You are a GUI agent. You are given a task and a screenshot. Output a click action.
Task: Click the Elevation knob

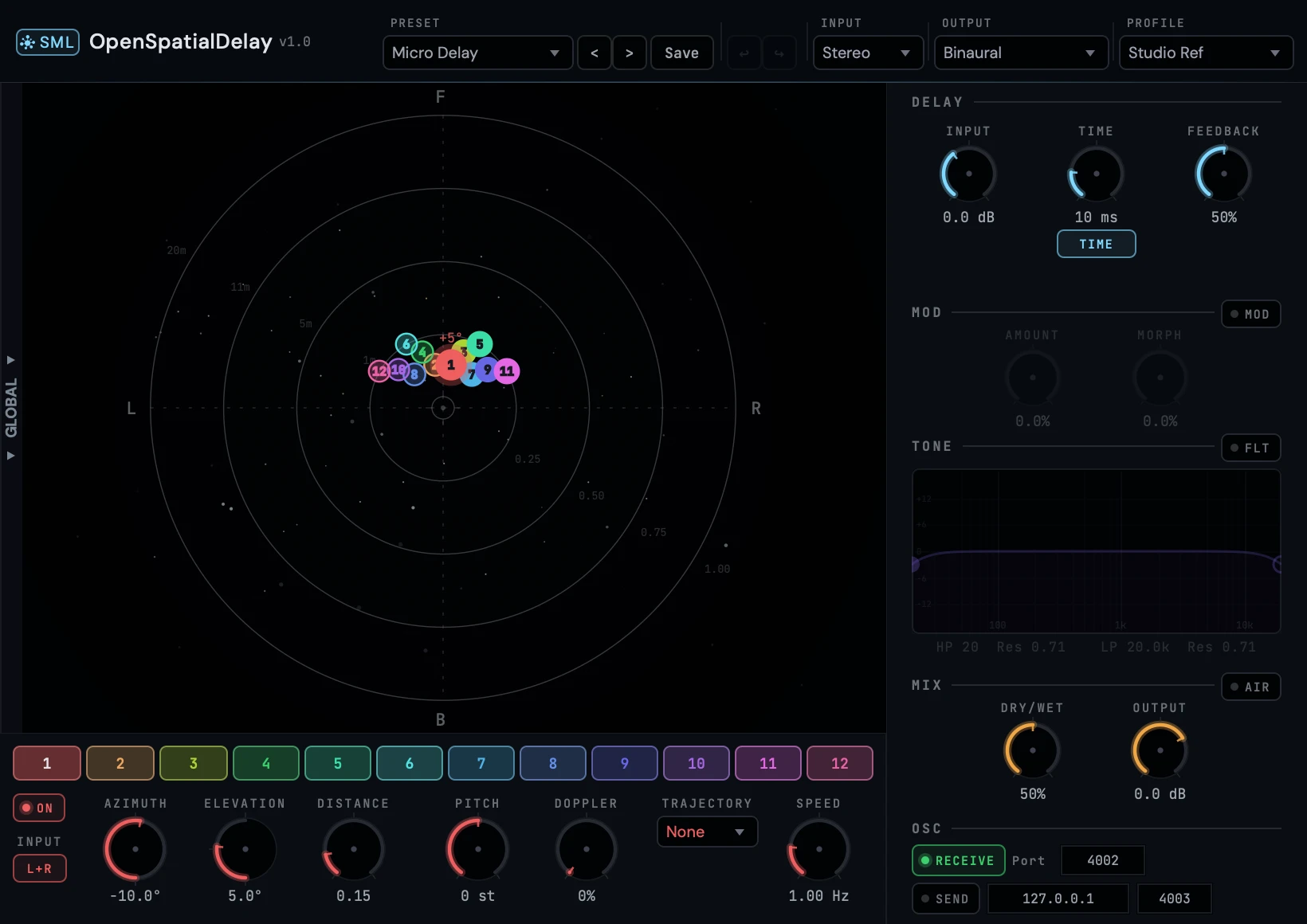245,849
